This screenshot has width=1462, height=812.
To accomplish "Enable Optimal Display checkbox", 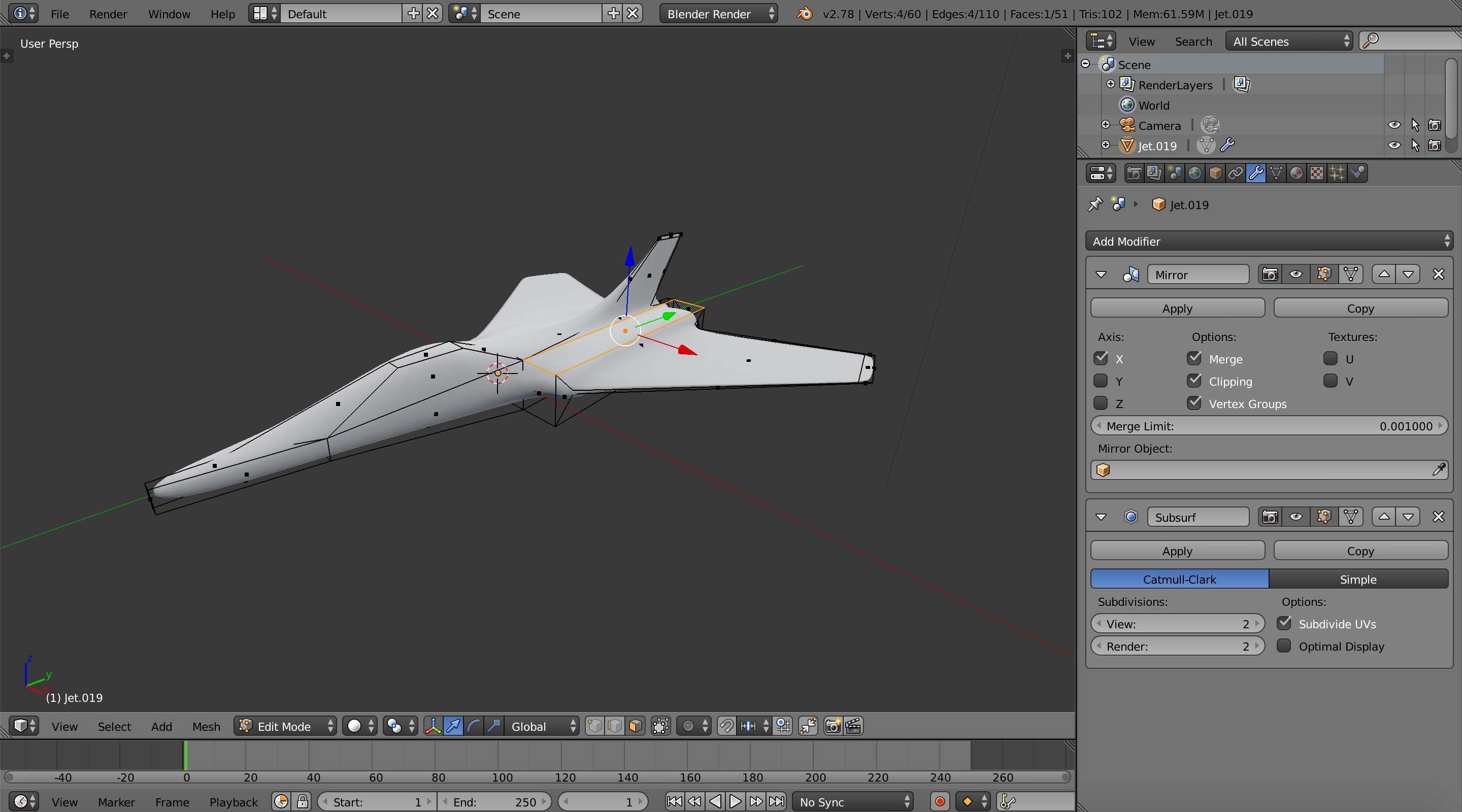I will [x=1284, y=646].
